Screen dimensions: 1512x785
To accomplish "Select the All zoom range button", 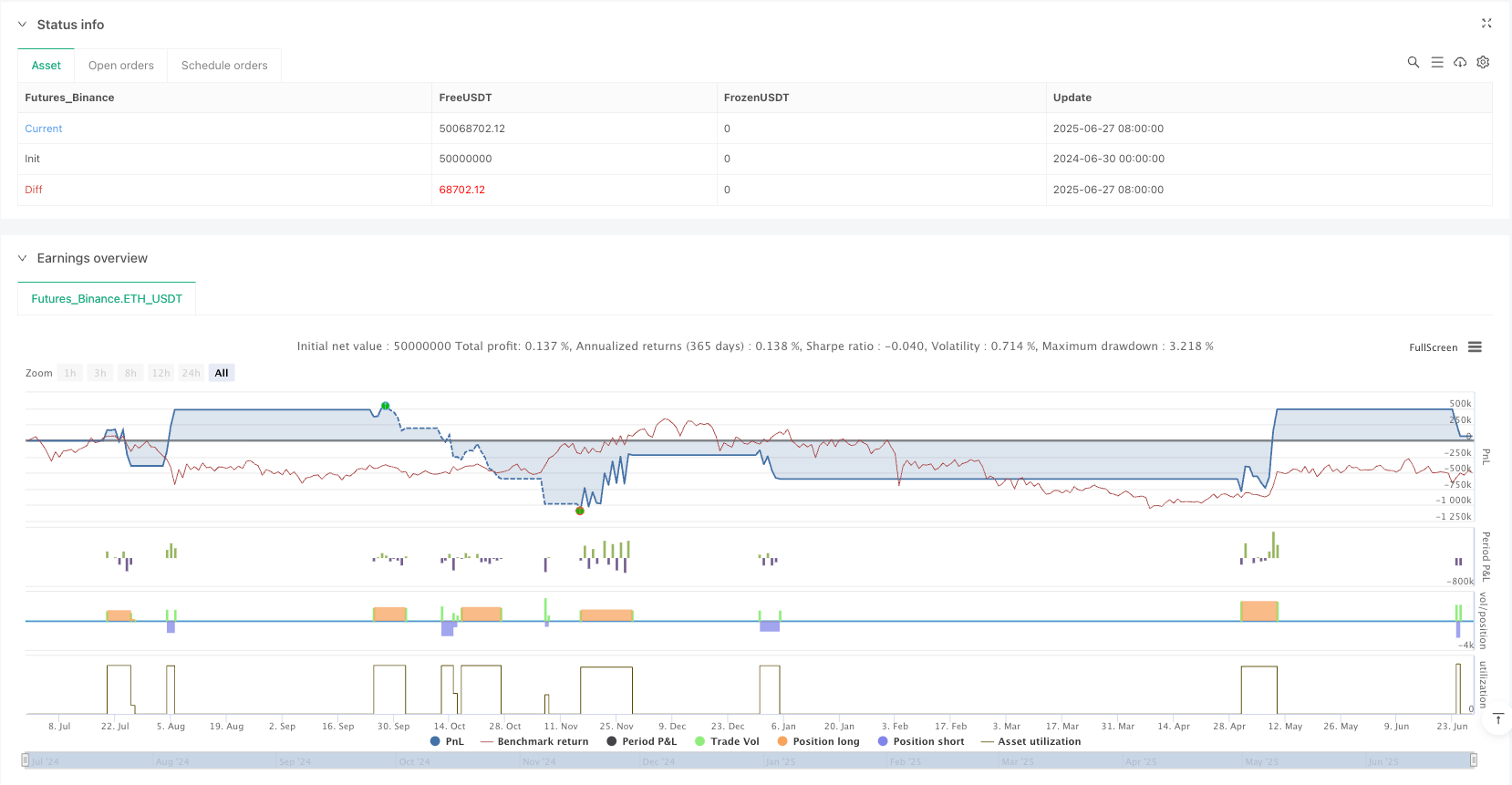I will click(222, 373).
